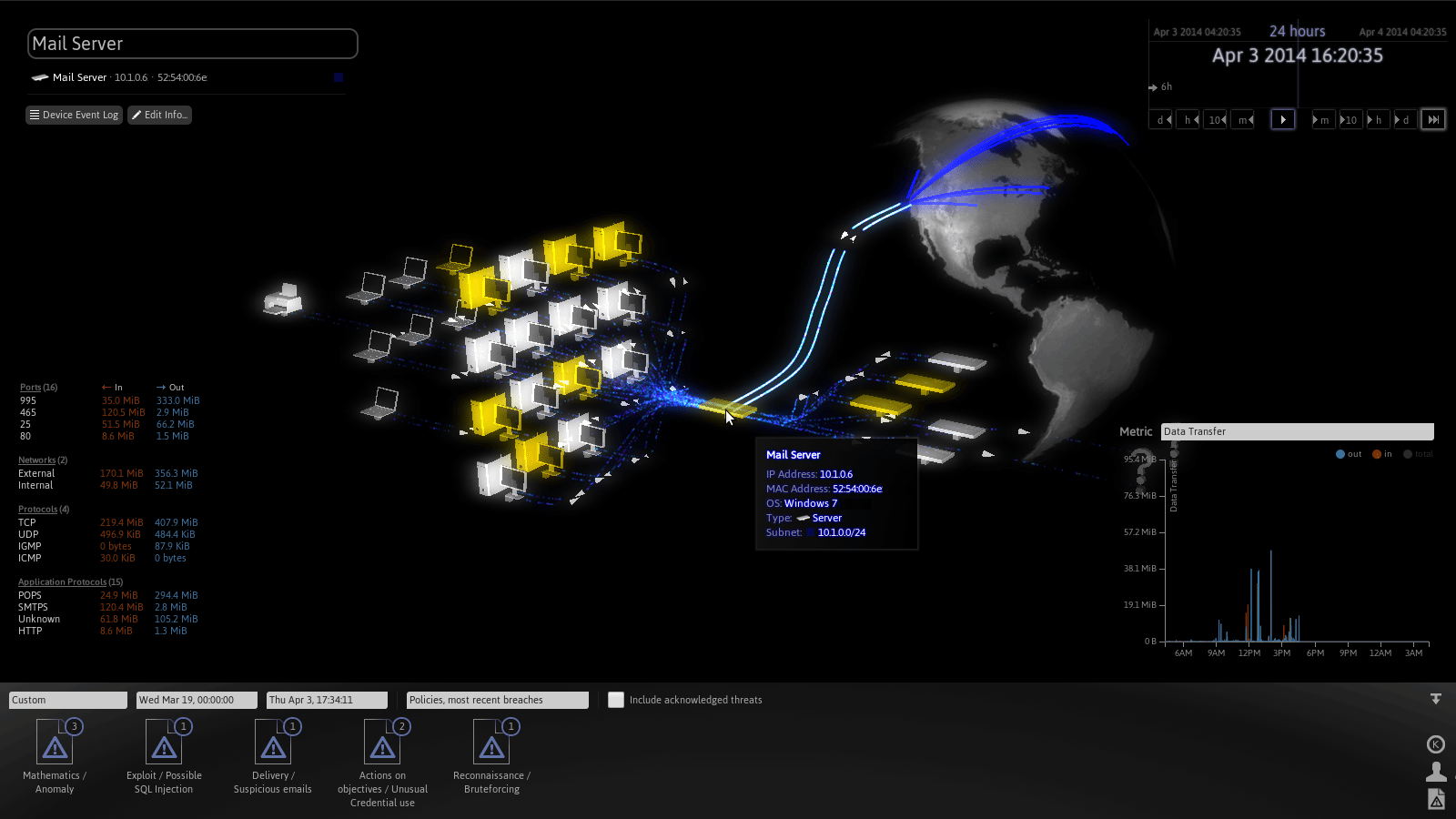1456x819 pixels.
Task: Click inside the Mail Server search field
Action: pyautogui.click(x=192, y=43)
